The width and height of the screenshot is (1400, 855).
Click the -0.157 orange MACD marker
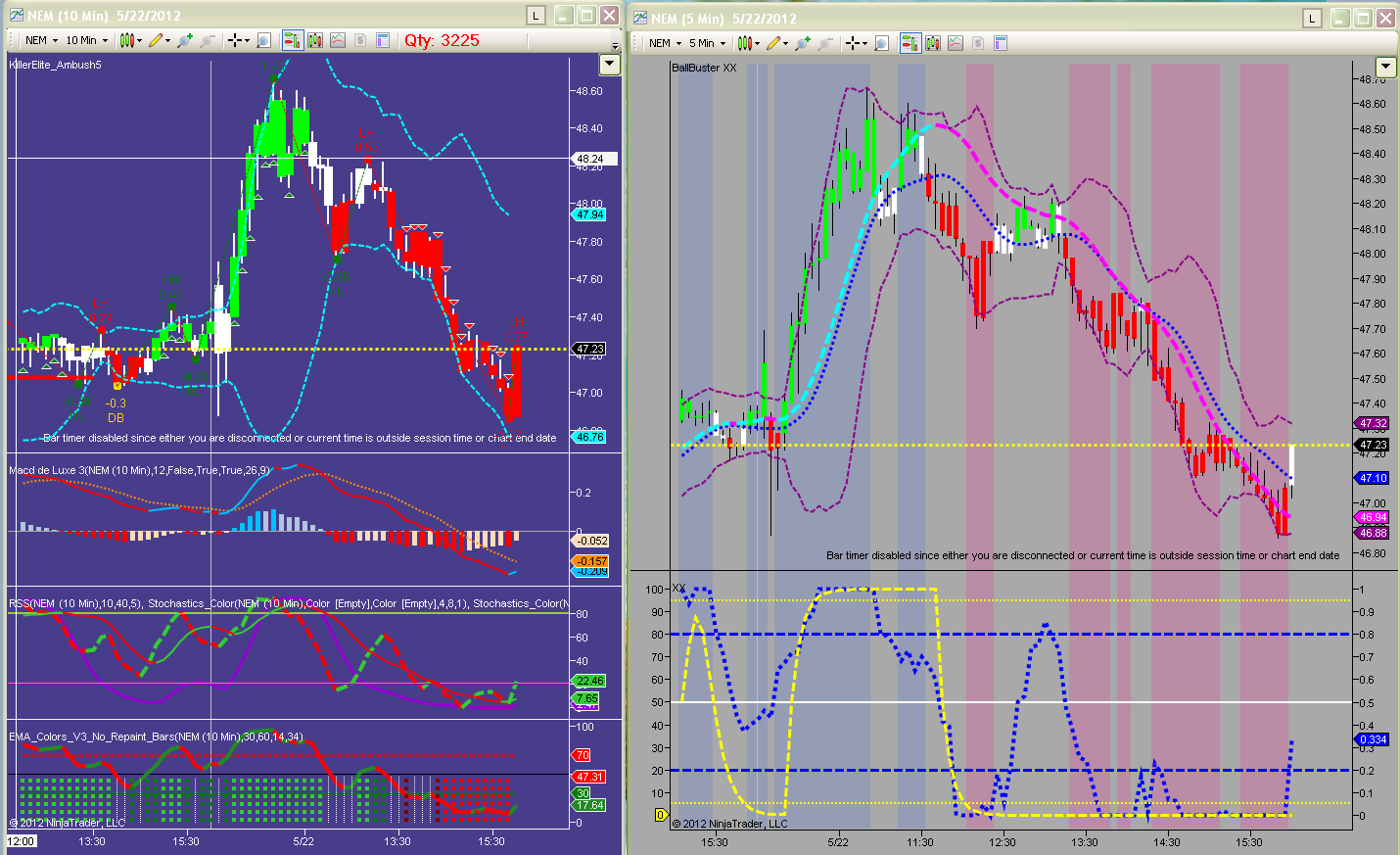pos(591,561)
